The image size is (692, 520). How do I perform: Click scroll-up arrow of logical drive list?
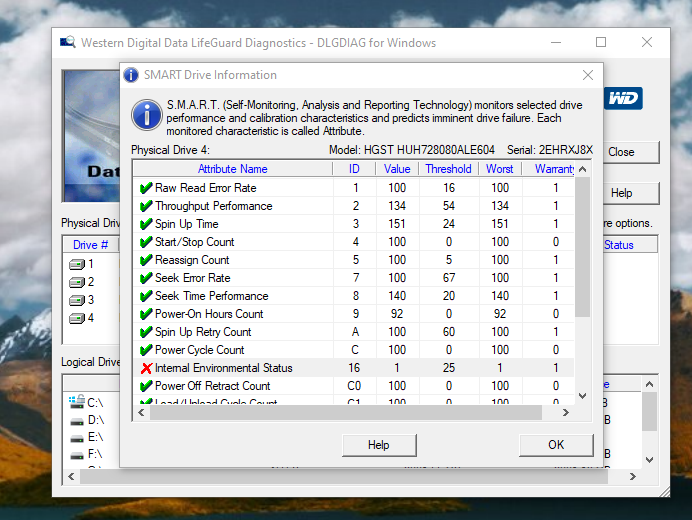coord(649,384)
